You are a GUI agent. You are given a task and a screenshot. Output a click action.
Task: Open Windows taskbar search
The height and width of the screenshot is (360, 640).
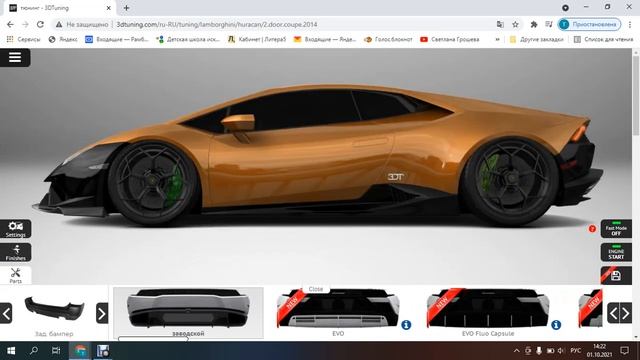(34, 351)
